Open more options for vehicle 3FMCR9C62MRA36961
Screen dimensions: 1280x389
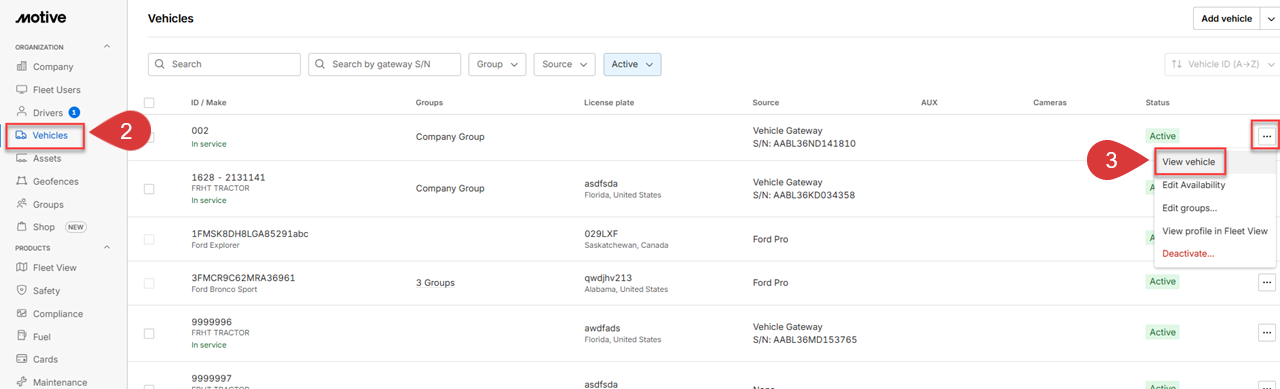[x=1267, y=283]
